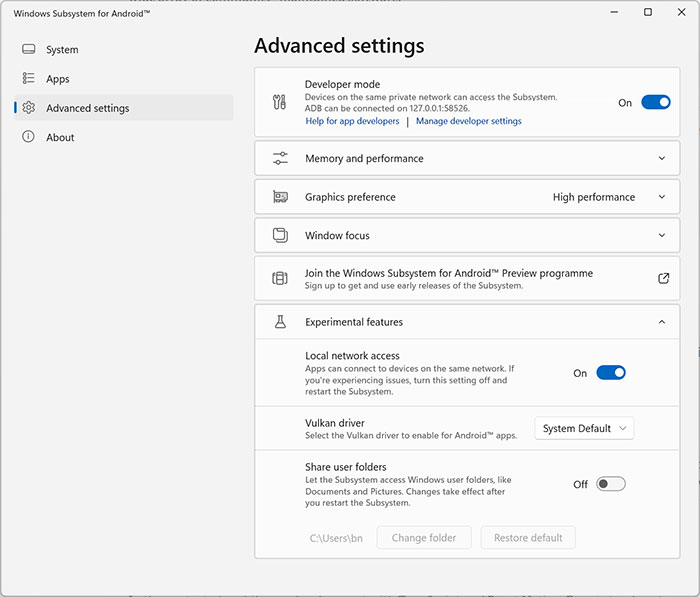Go to the System page in sidebar
700x597 pixels.
[61, 50]
